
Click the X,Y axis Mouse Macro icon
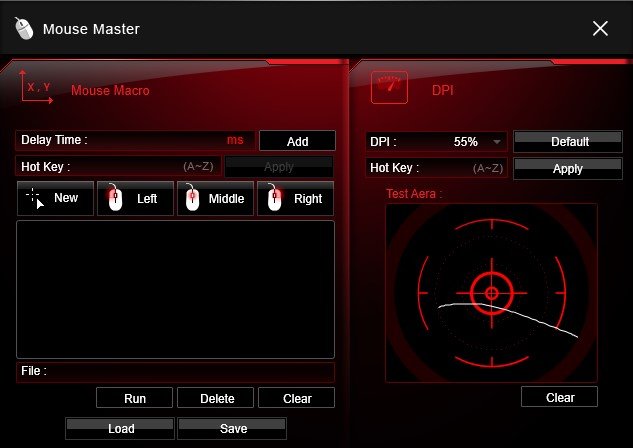(36, 87)
